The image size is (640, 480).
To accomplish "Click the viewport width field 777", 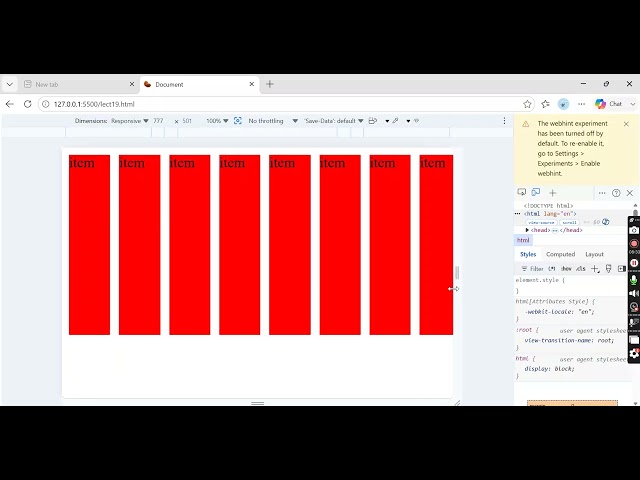I will (159, 121).
